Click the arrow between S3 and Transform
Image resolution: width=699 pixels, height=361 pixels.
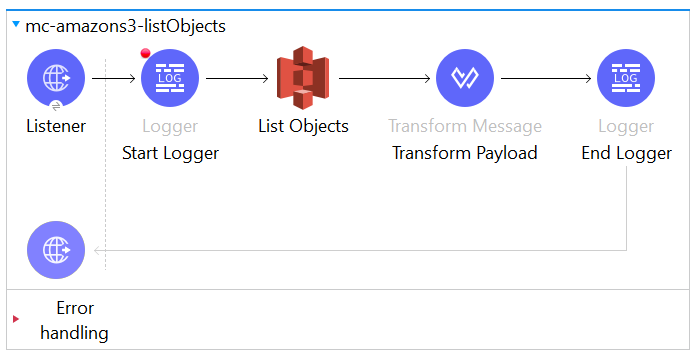click(384, 78)
